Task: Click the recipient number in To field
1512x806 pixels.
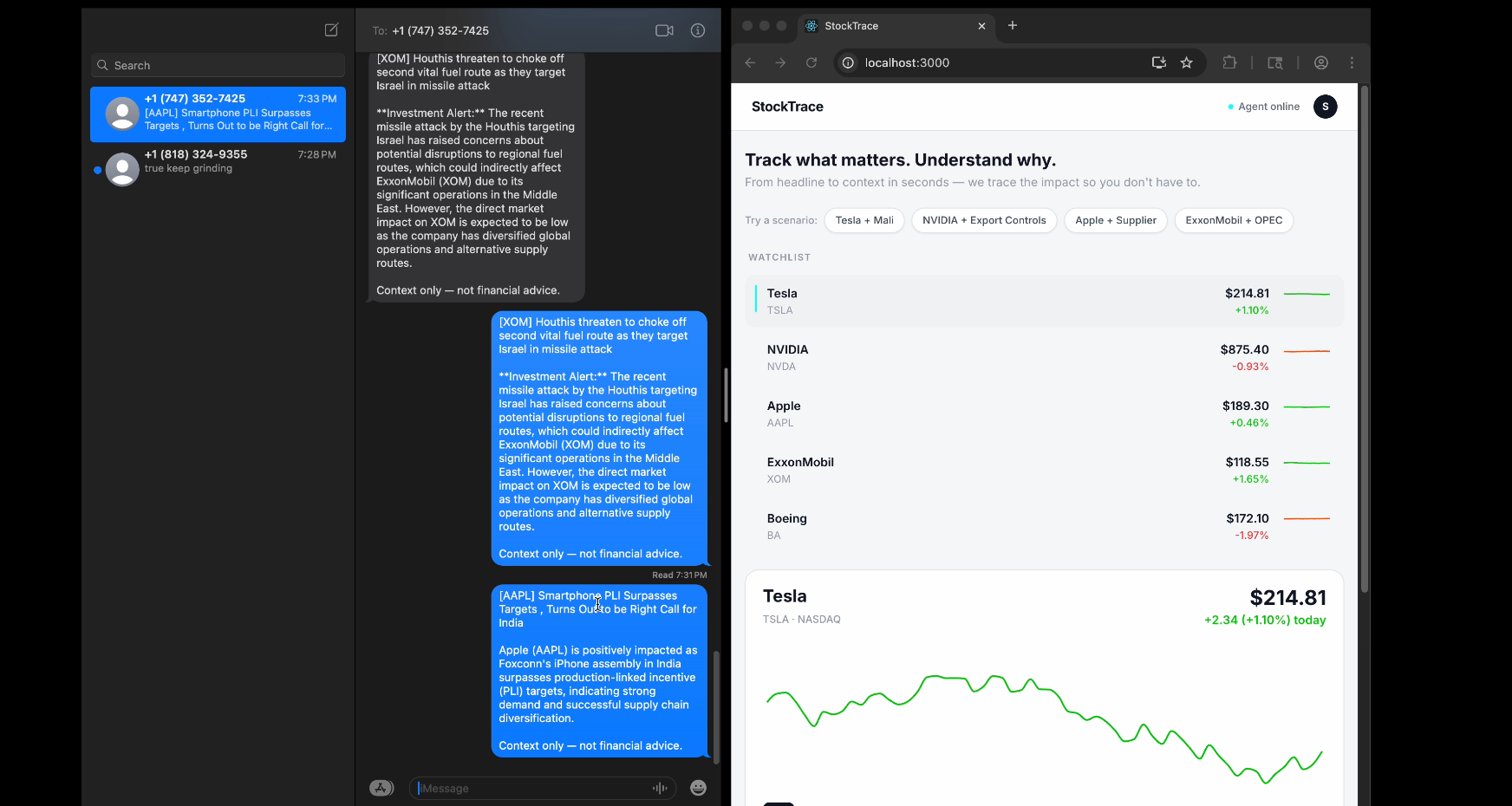Action: [x=440, y=30]
